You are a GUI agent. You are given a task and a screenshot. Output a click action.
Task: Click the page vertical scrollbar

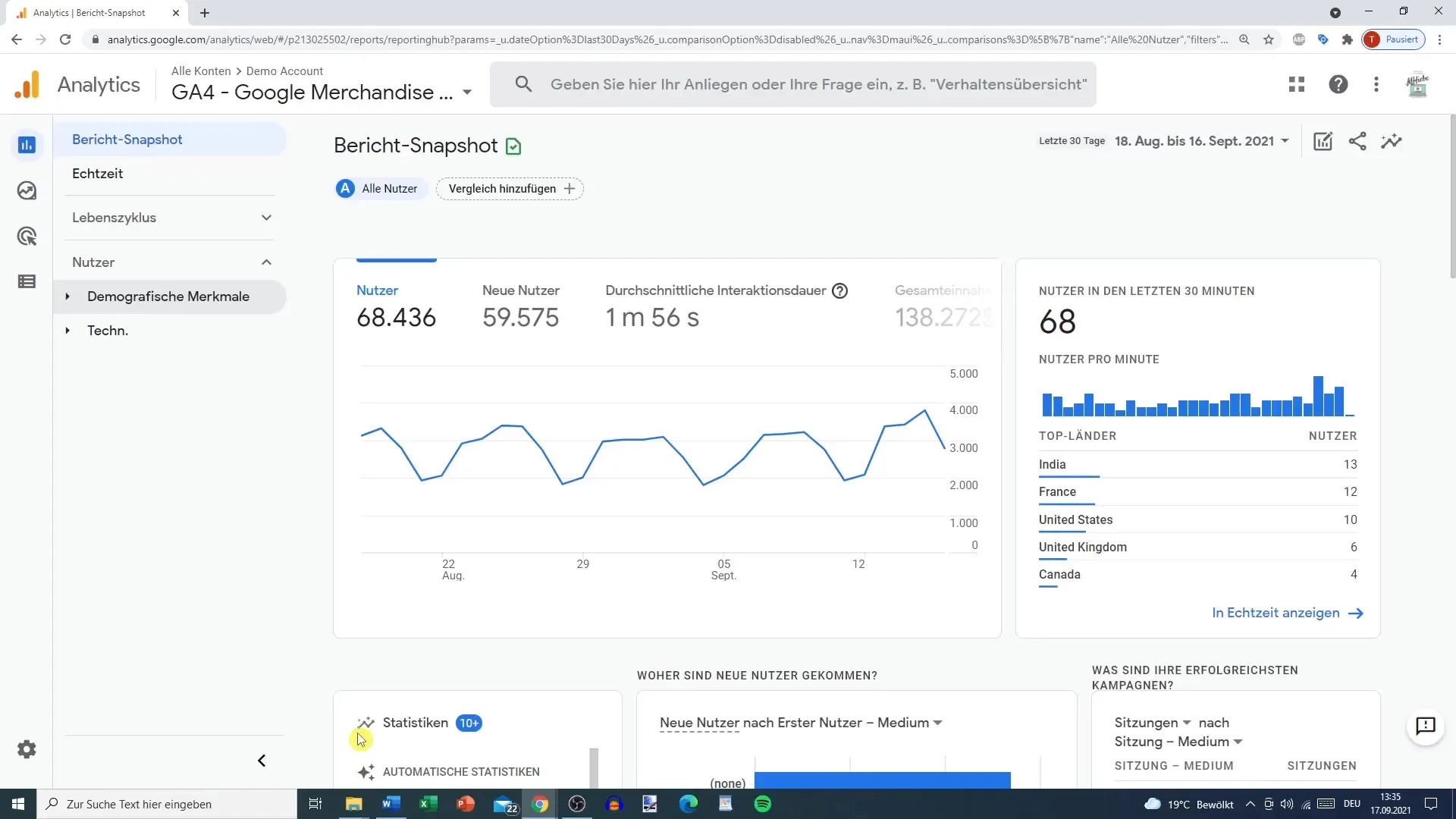tap(1451, 197)
